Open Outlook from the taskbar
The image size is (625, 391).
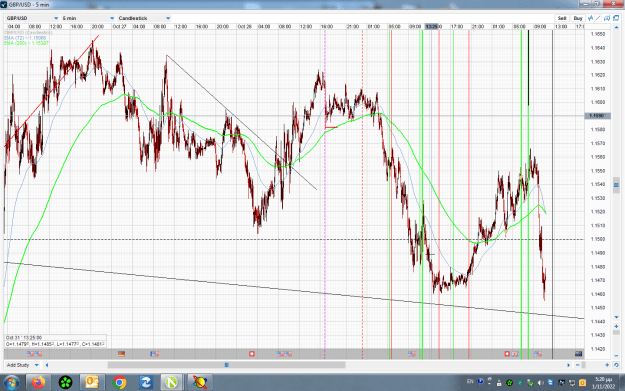[x=92, y=383]
